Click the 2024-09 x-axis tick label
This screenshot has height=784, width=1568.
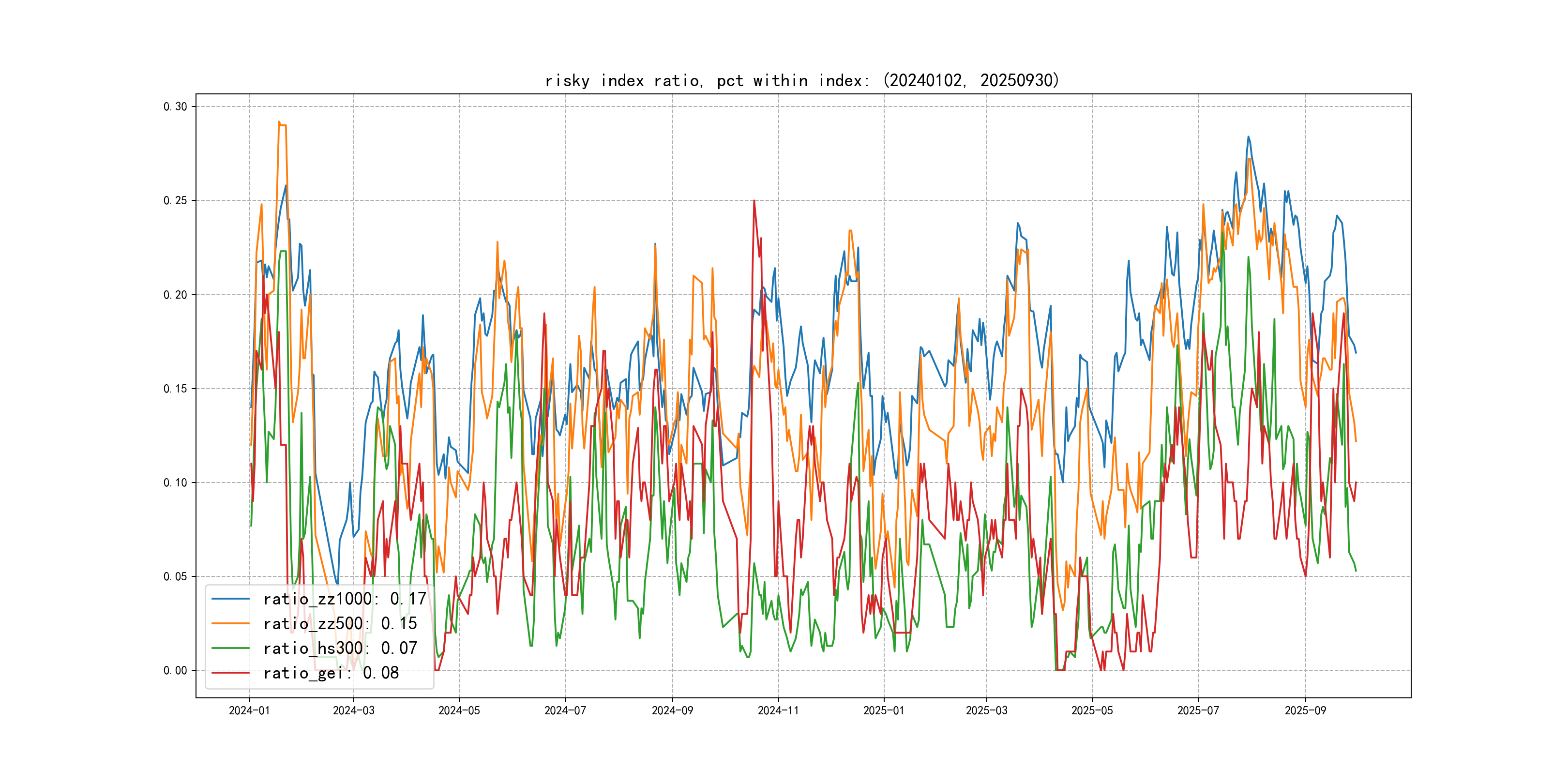coord(672,710)
